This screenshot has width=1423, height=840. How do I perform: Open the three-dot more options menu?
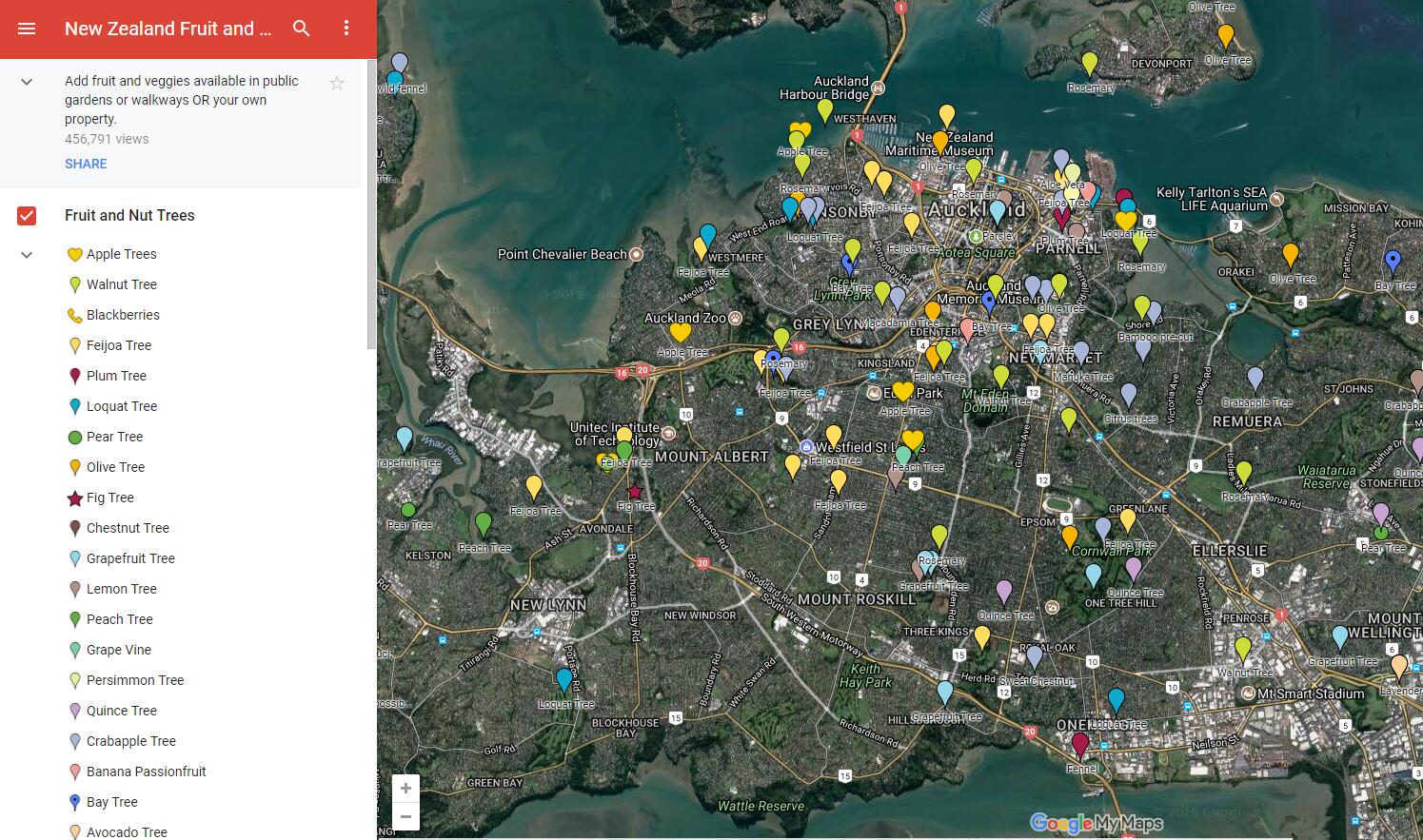346,29
